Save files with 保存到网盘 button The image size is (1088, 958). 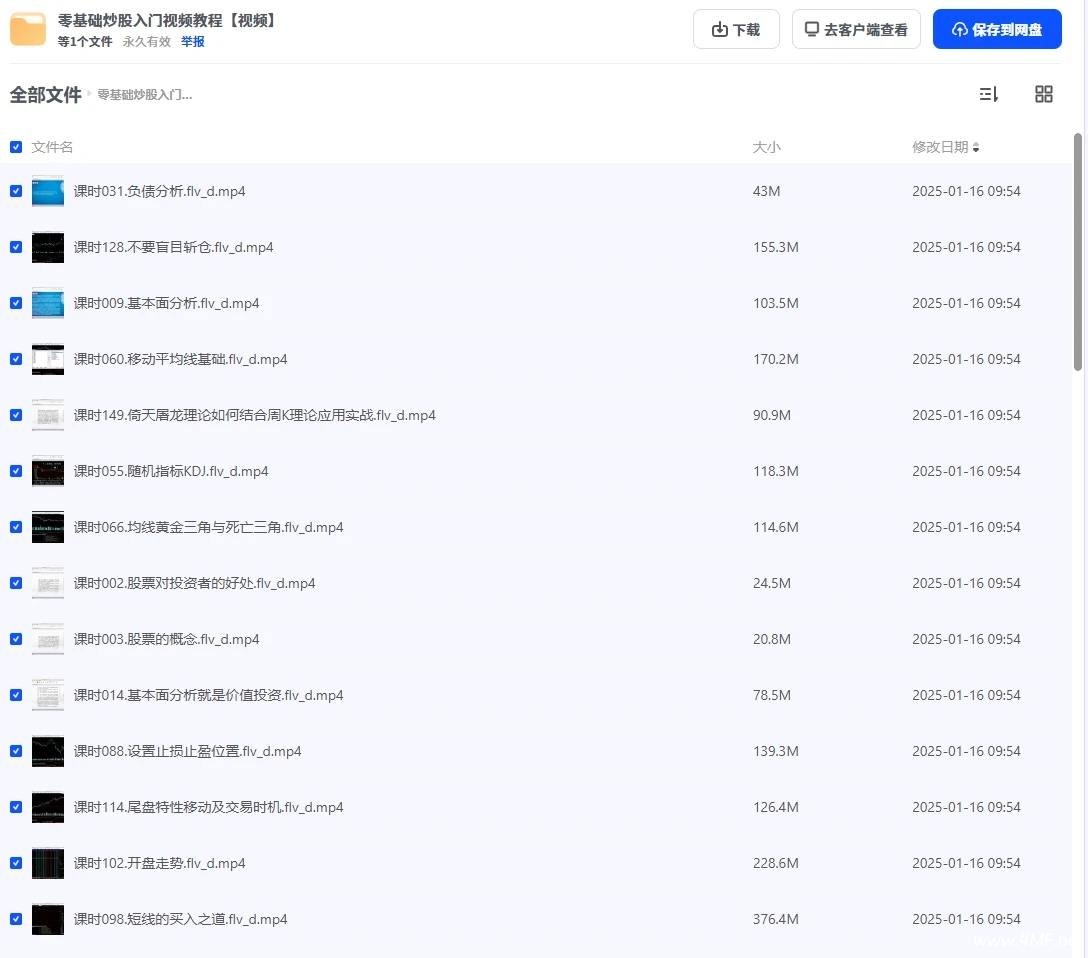tap(996, 30)
